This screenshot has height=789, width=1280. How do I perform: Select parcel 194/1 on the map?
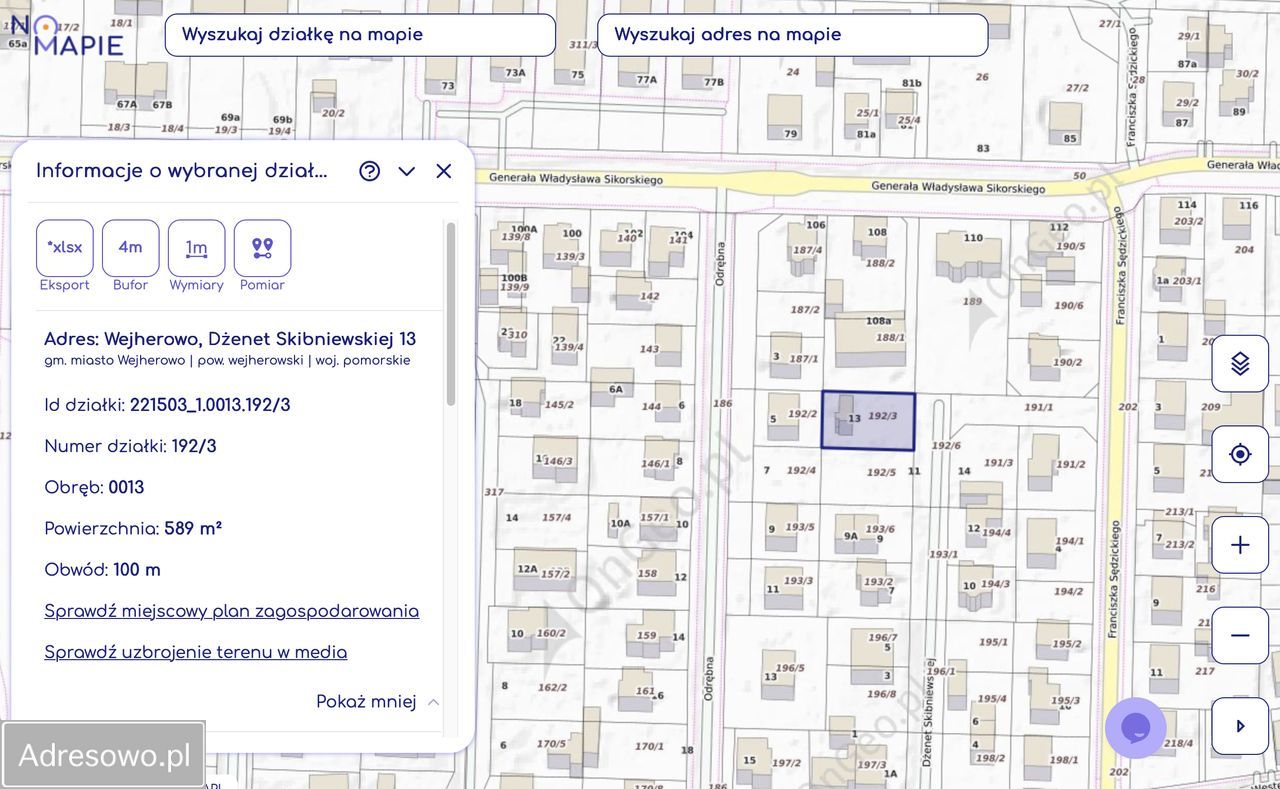(x=1069, y=541)
